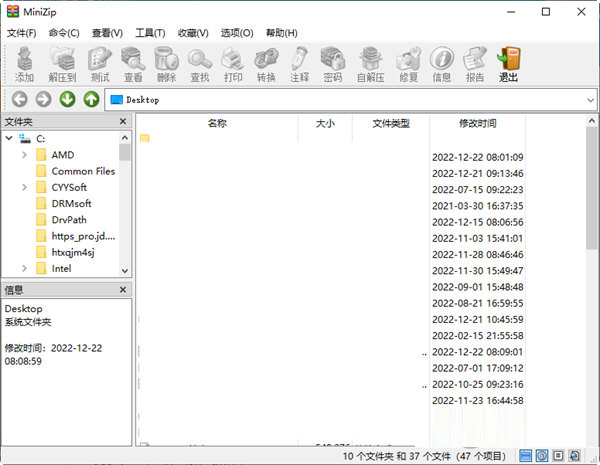Screen dimensions: 600x465
Task: Click the green down arrow button
Action: click(x=67, y=100)
